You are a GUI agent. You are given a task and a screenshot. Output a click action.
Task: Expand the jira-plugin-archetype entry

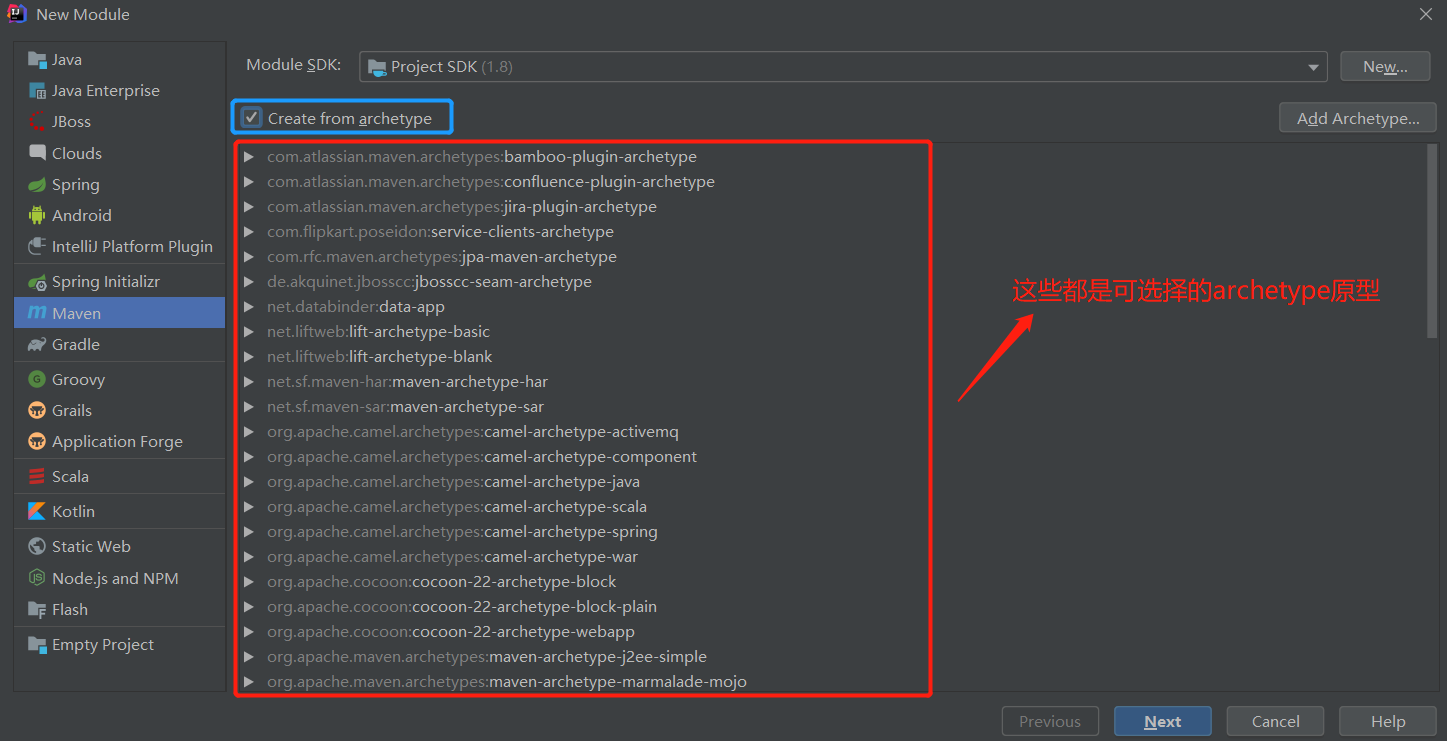[248, 207]
